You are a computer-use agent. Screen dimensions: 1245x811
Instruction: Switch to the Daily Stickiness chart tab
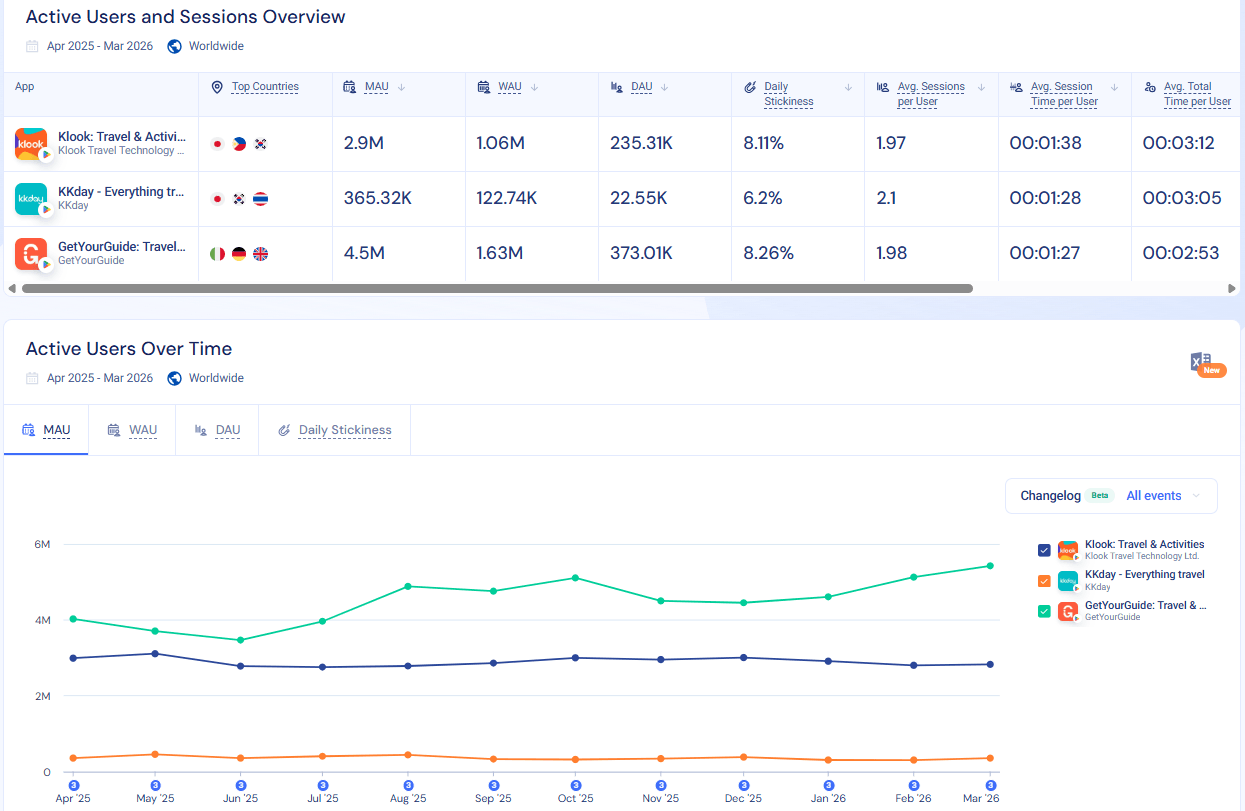tap(334, 430)
